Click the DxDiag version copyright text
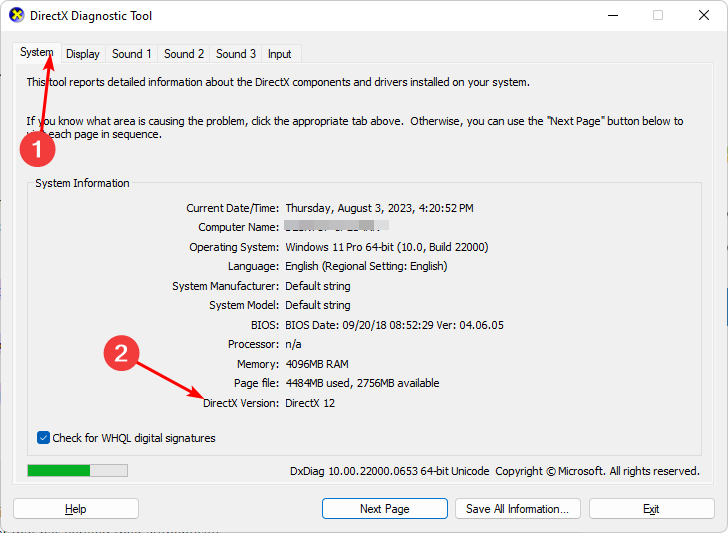 [494, 471]
